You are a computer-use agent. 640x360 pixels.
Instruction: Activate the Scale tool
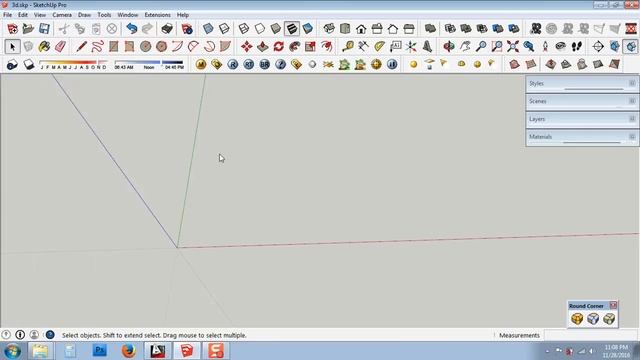click(x=310, y=47)
